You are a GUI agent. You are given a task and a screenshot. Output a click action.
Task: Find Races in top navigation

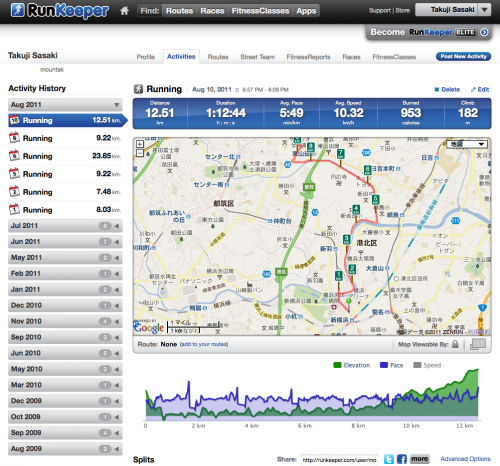click(212, 11)
